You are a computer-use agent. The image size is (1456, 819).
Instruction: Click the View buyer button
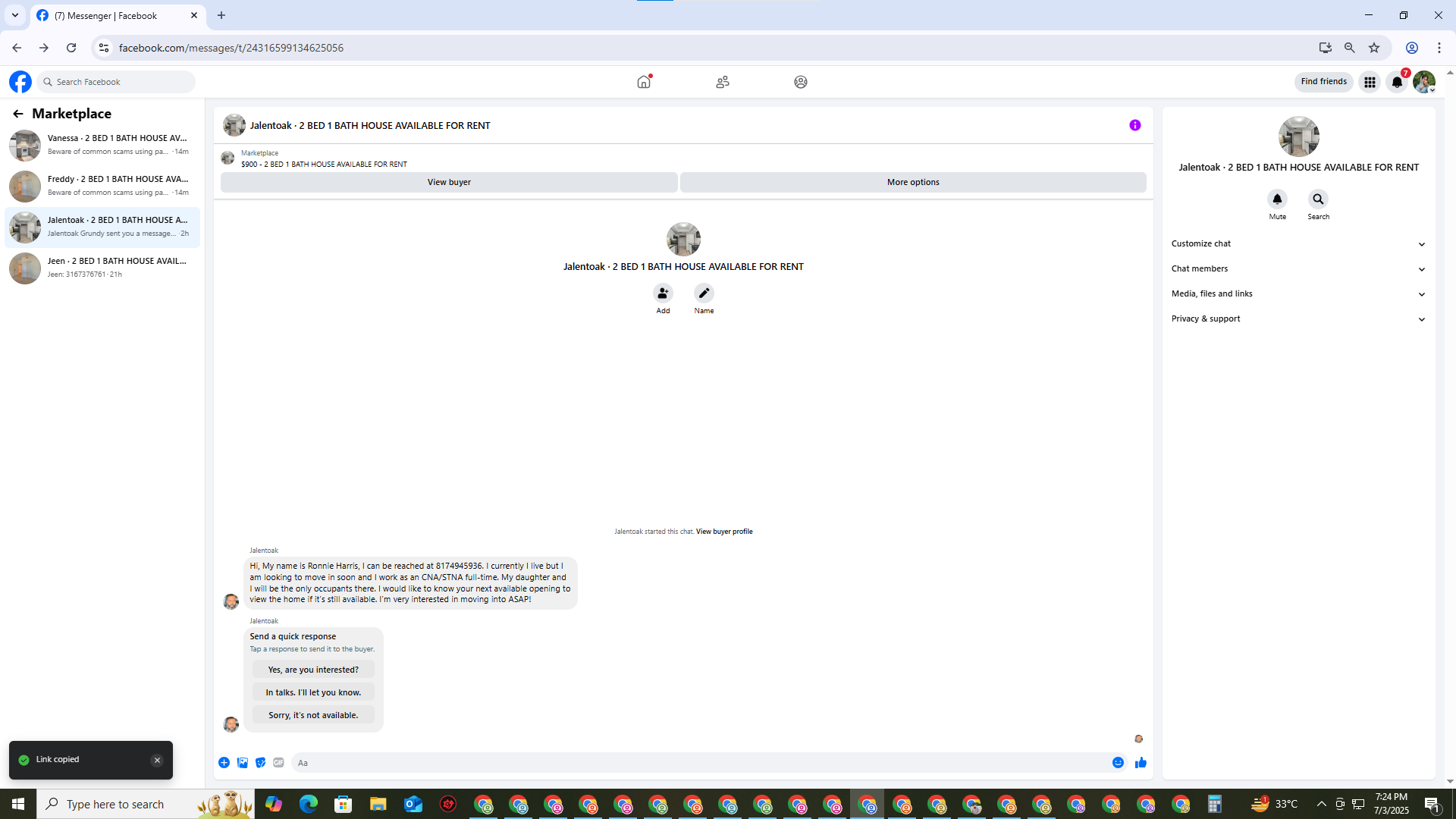[449, 182]
